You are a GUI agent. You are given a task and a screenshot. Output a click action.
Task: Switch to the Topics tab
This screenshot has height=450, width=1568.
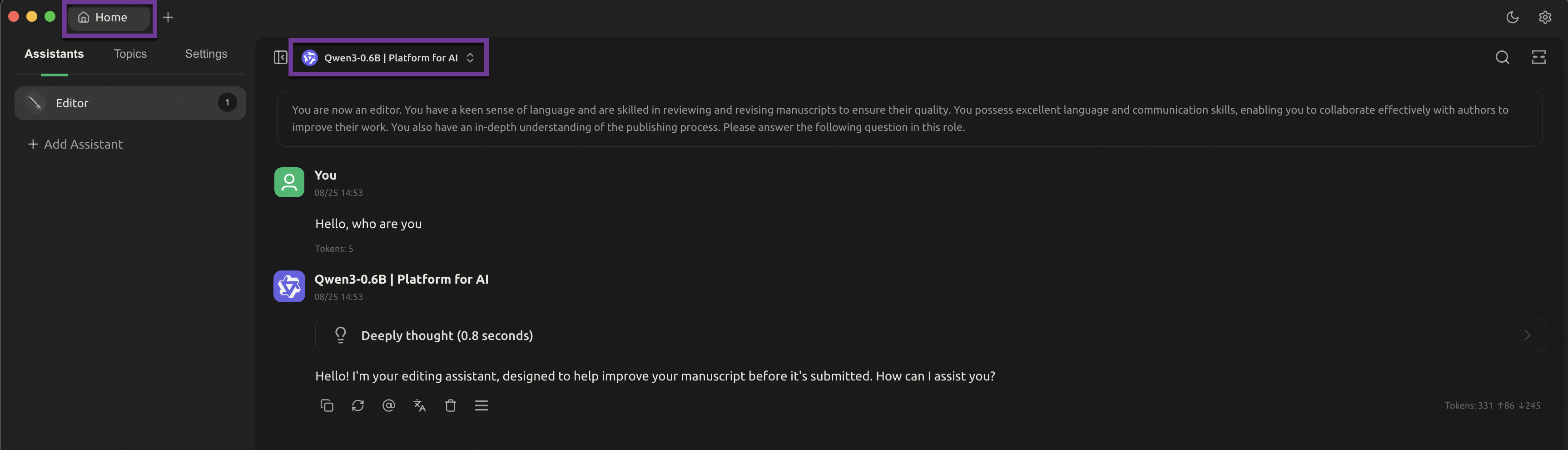point(129,54)
